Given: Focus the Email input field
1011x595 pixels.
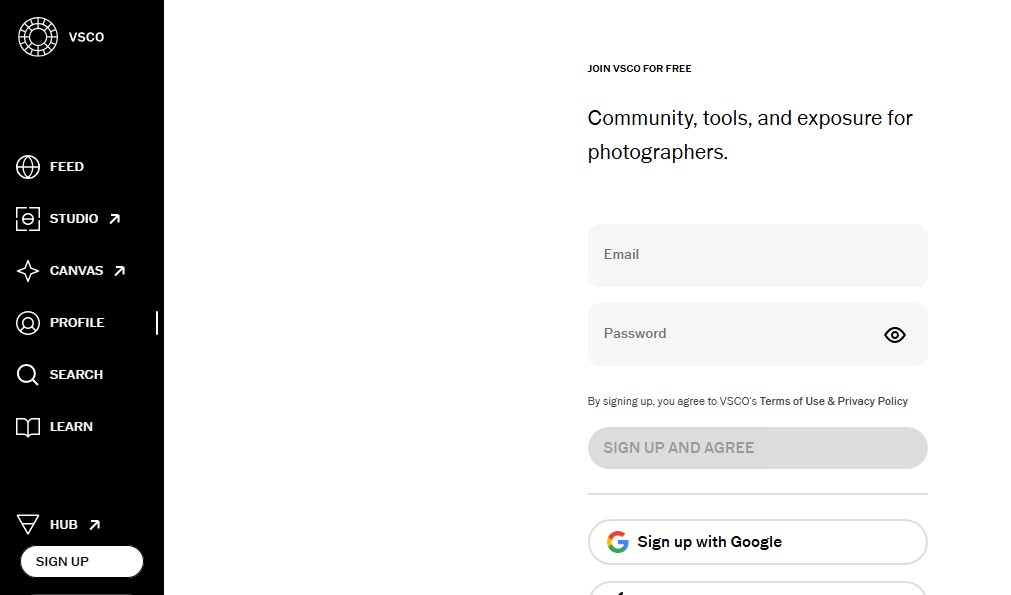Looking at the screenshot, I should [x=757, y=255].
